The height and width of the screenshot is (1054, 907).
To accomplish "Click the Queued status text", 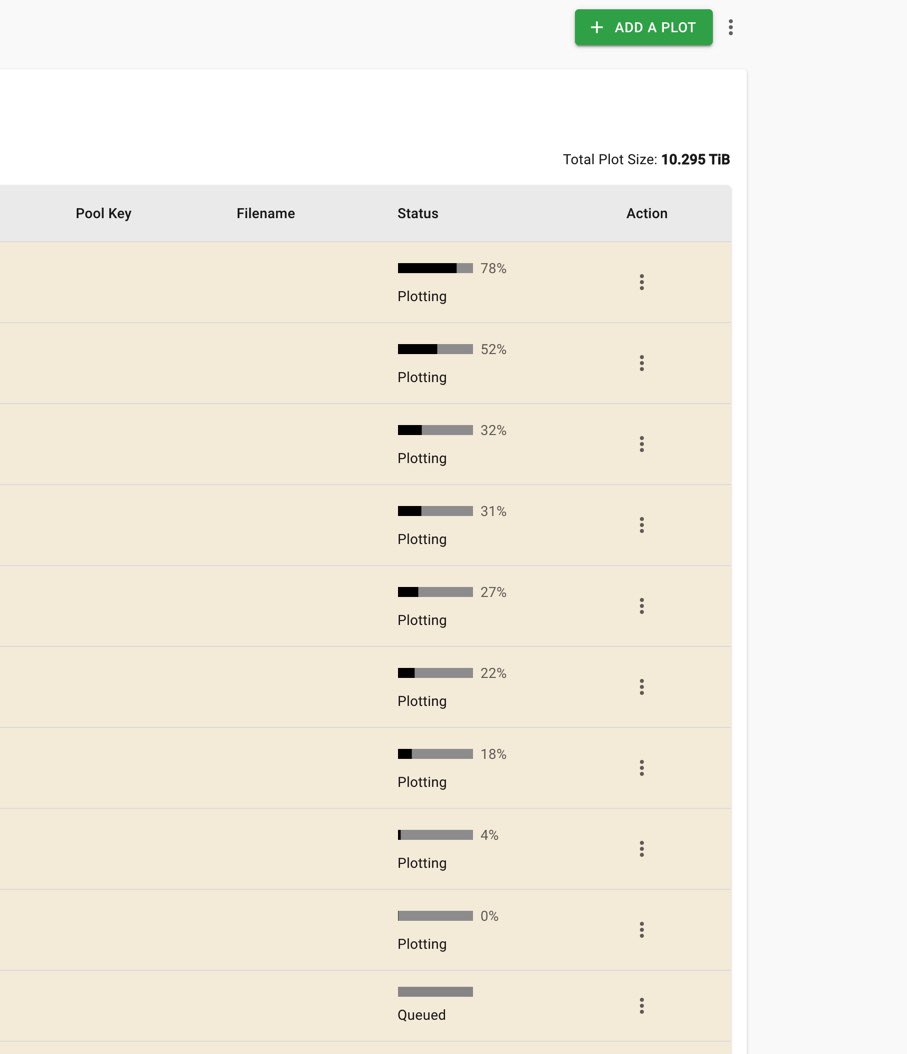I will coord(422,1015).
